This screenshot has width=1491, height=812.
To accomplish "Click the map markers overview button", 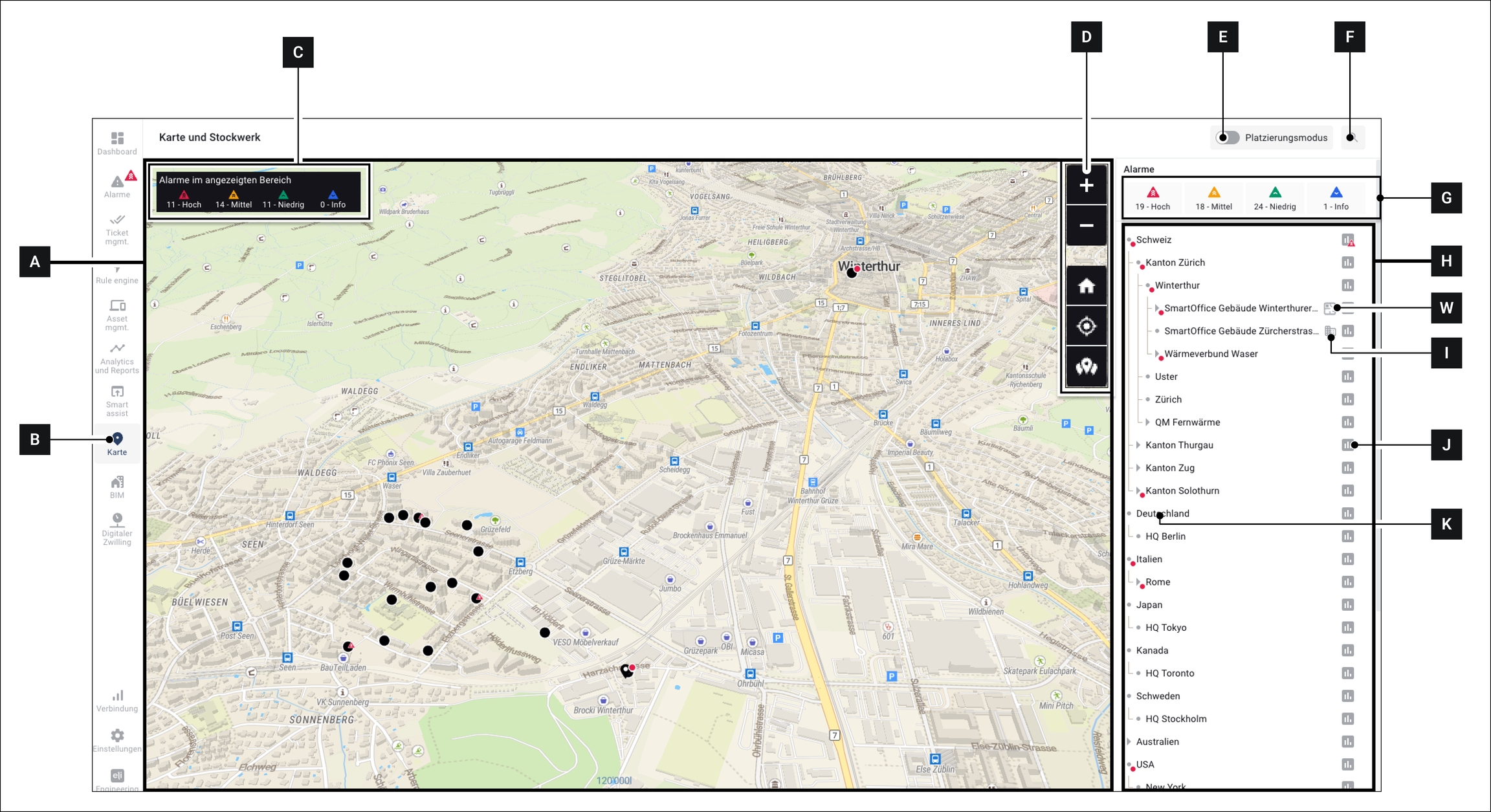I will (1086, 367).
